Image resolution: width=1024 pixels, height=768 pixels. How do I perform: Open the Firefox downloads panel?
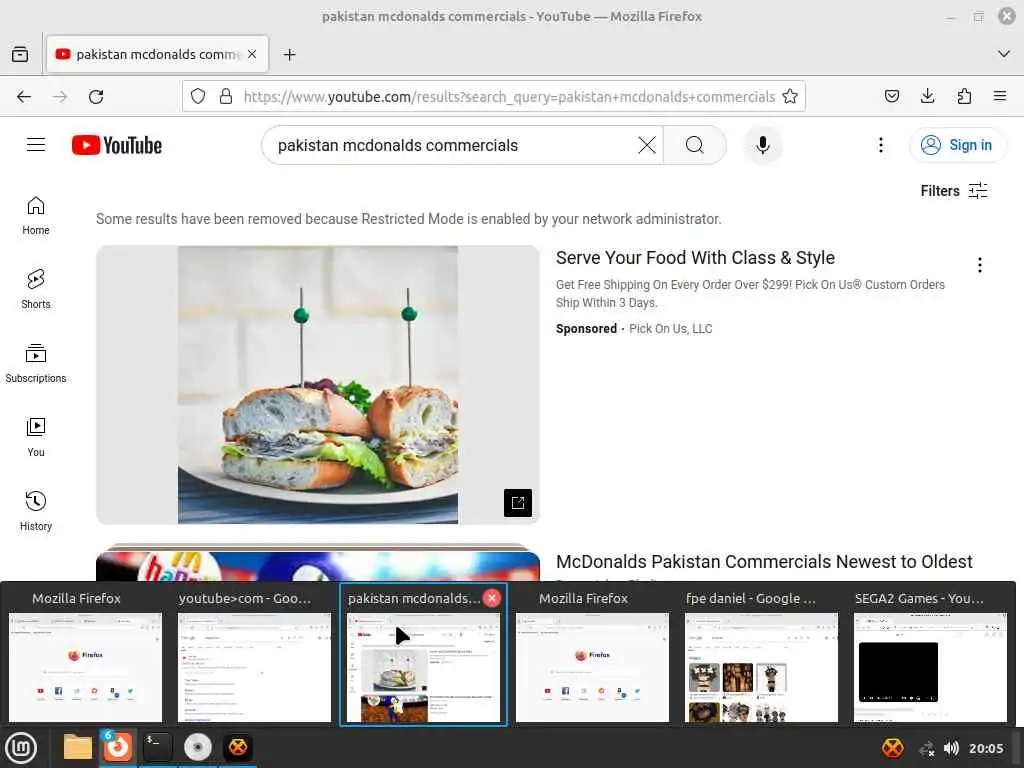[927, 97]
